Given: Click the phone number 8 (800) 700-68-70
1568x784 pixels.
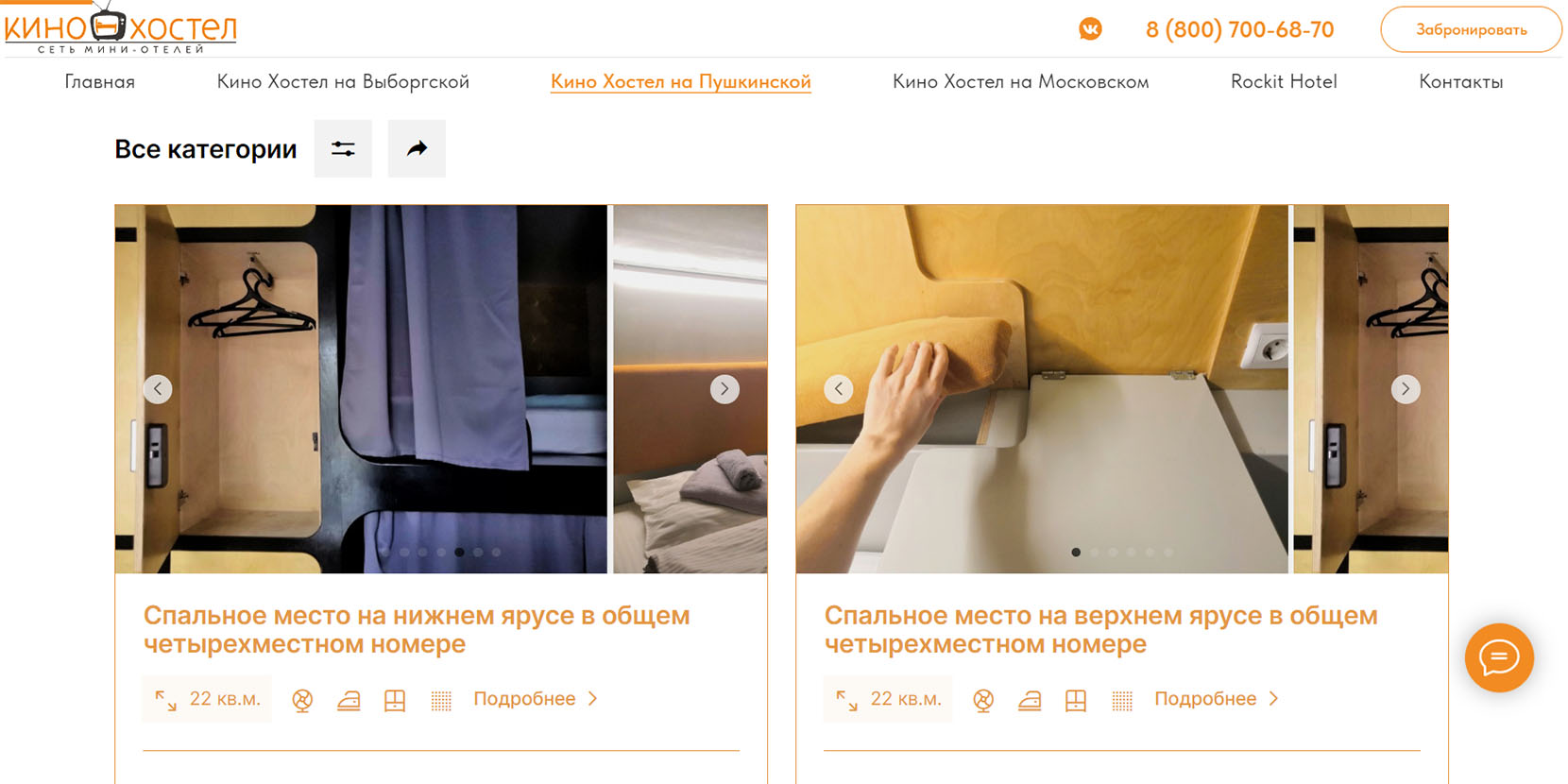Looking at the screenshot, I should [1239, 29].
